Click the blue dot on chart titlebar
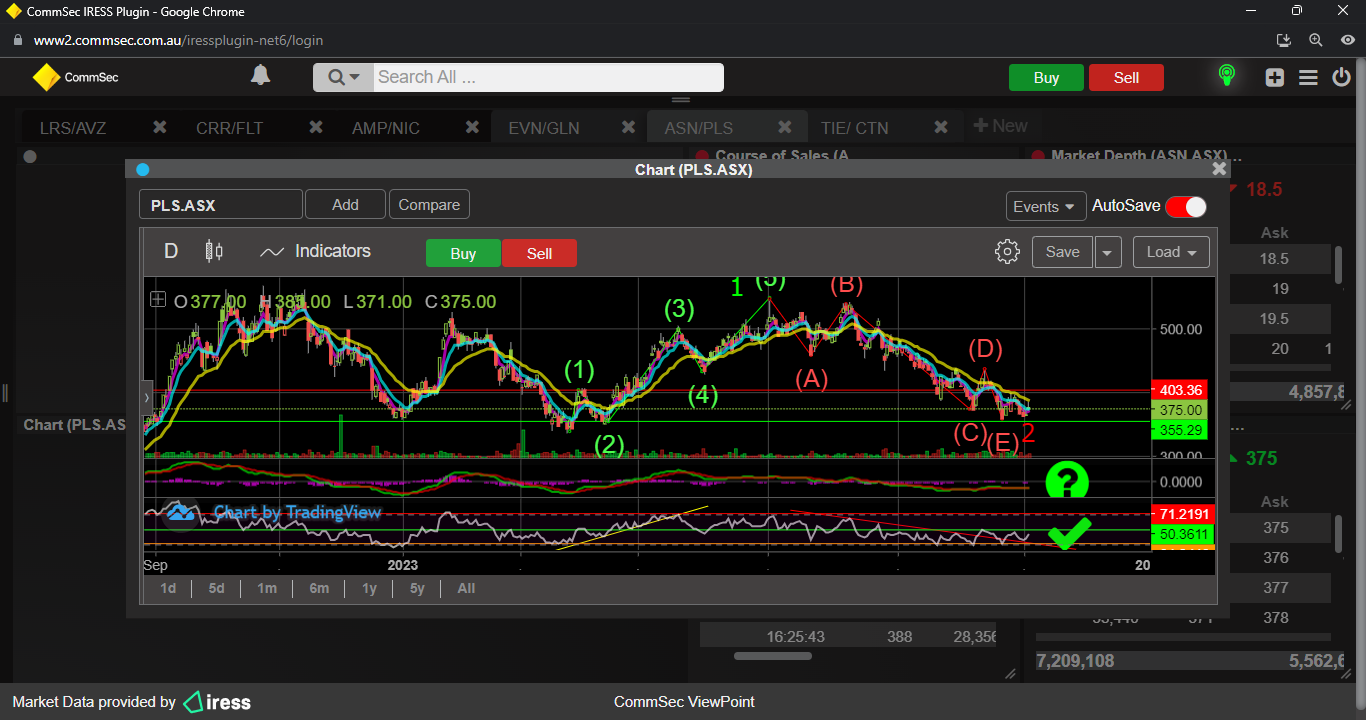 tap(142, 169)
